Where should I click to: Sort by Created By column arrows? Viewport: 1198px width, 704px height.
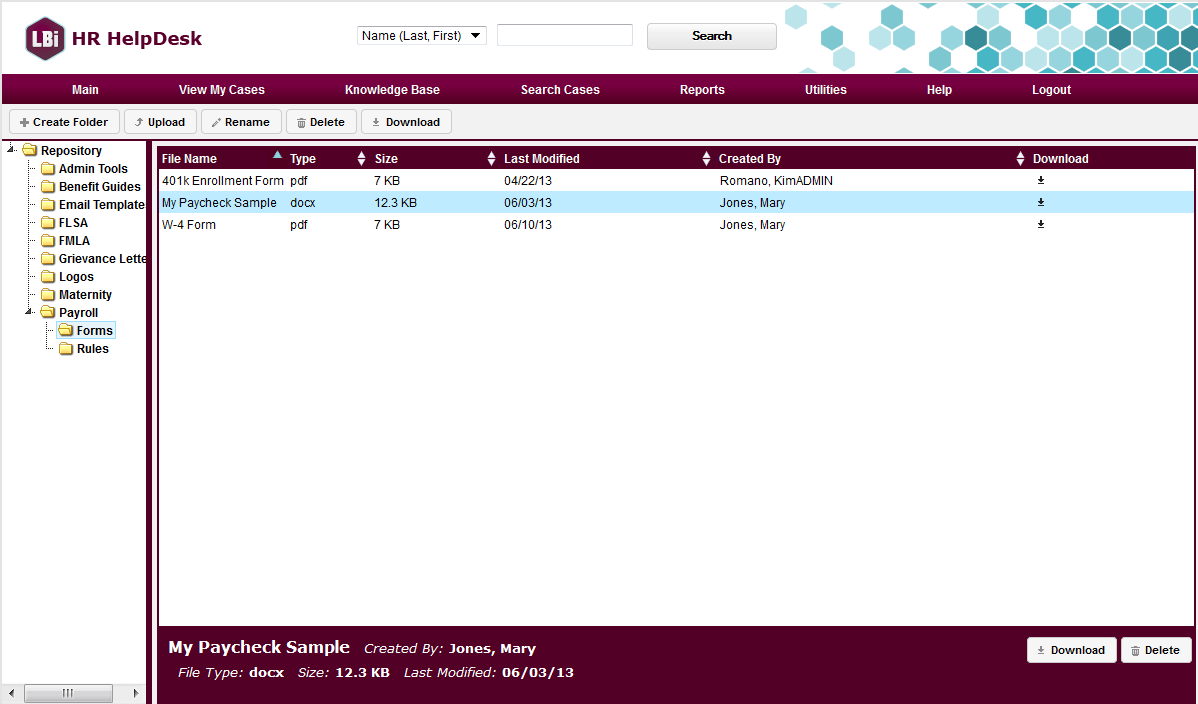click(1020, 158)
